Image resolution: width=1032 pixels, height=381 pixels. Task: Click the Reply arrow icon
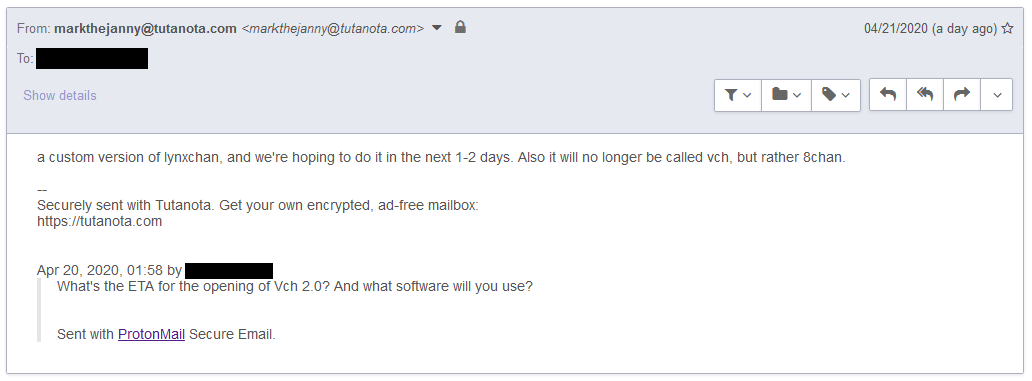click(x=888, y=95)
